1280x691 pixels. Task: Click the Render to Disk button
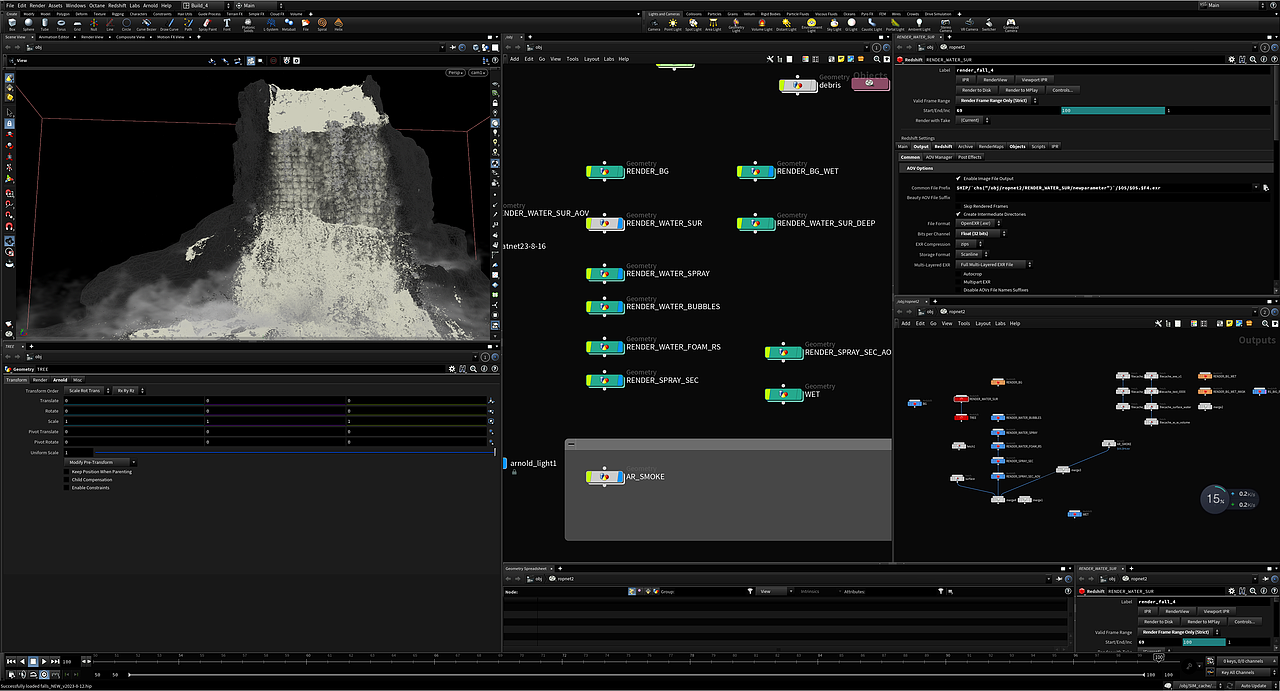click(x=976, y=90)
